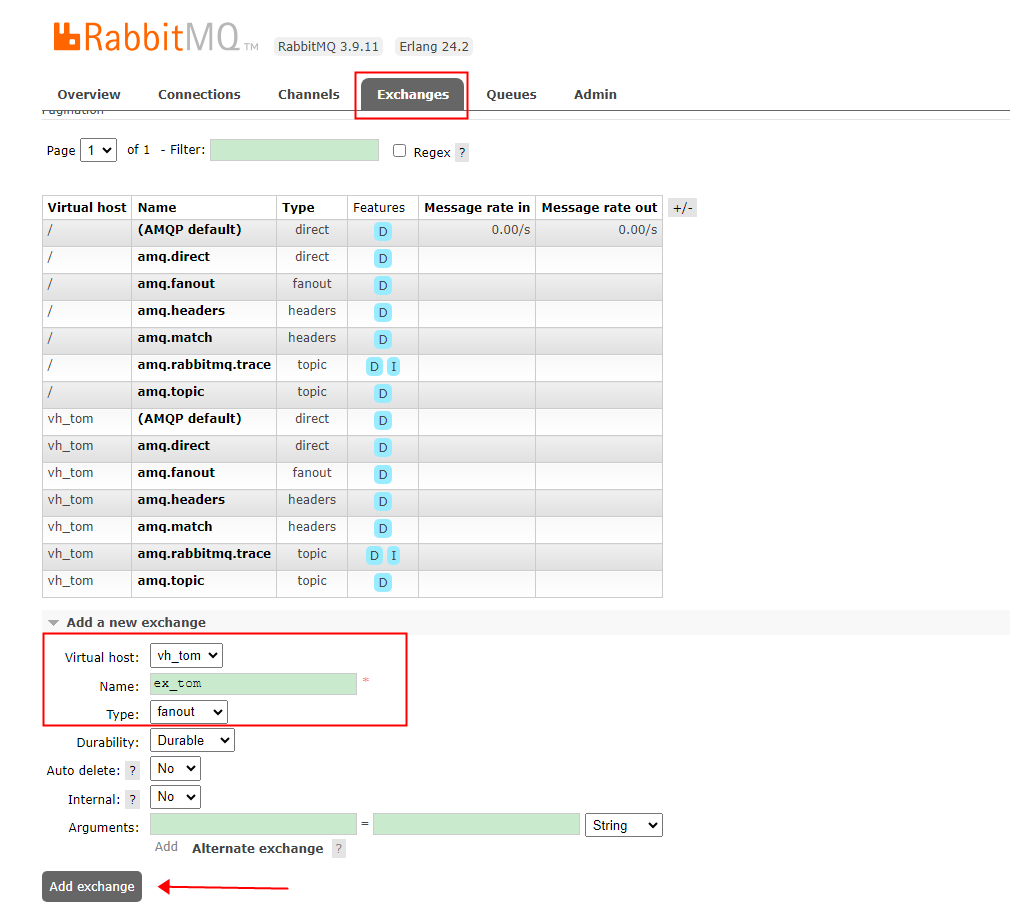Select the Exchanges tab

[412, 95]
